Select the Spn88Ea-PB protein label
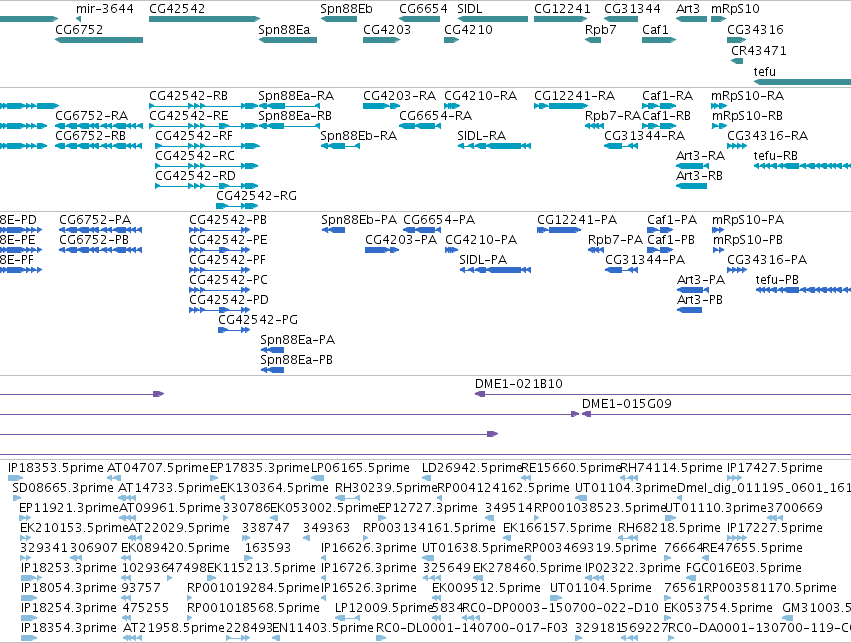The width and height of the screenshot is (851, 643). pyautogui.click(x=296, y=360)
